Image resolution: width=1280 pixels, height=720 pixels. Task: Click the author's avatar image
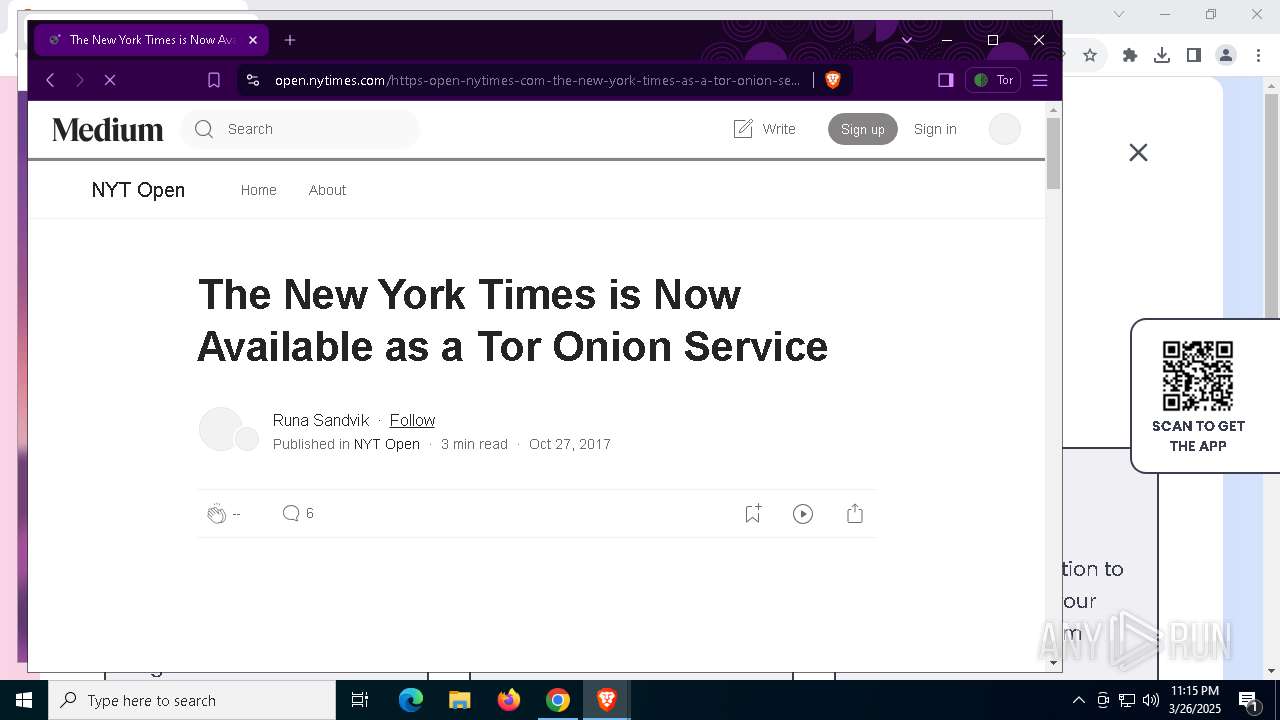point(221,429)
